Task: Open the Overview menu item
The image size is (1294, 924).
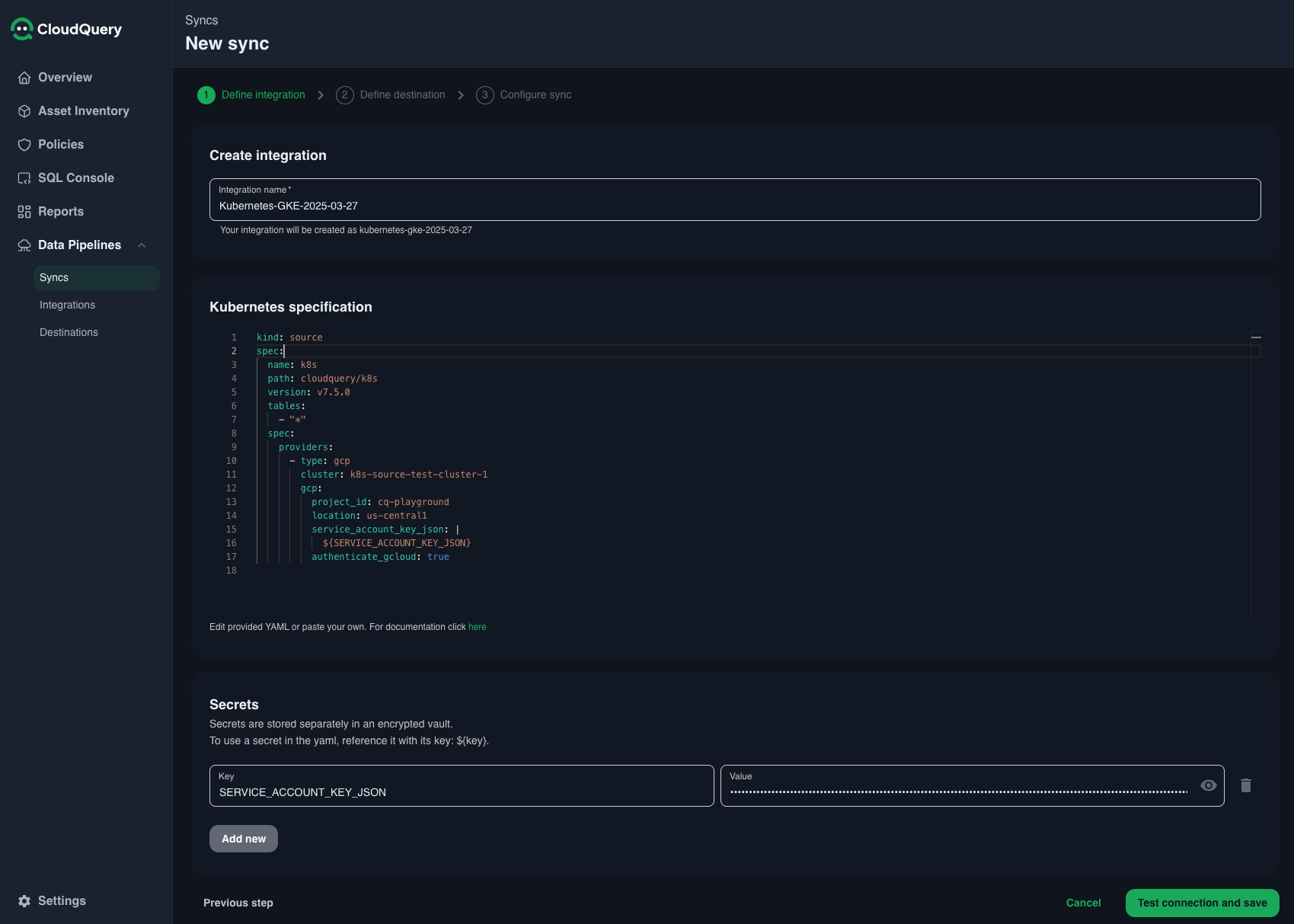Action: click(x=65, y=78)
